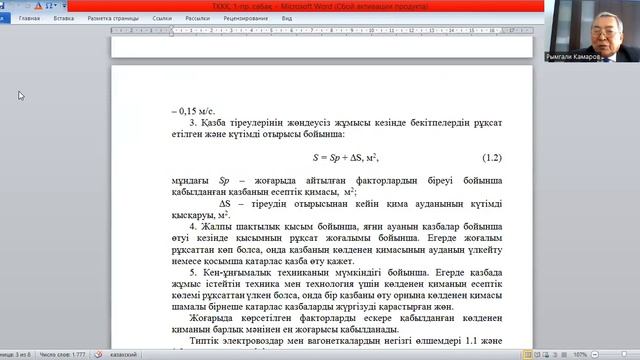Select Full Screen Reading view icon
This screenshot has width=640, height=360.
pos(537,355)
